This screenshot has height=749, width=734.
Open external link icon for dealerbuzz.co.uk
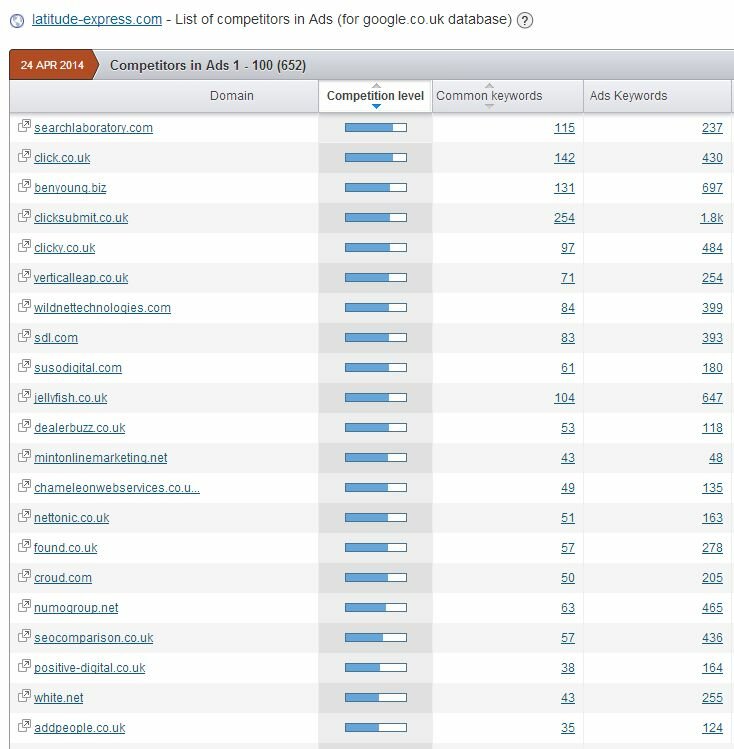click(24, 426)
